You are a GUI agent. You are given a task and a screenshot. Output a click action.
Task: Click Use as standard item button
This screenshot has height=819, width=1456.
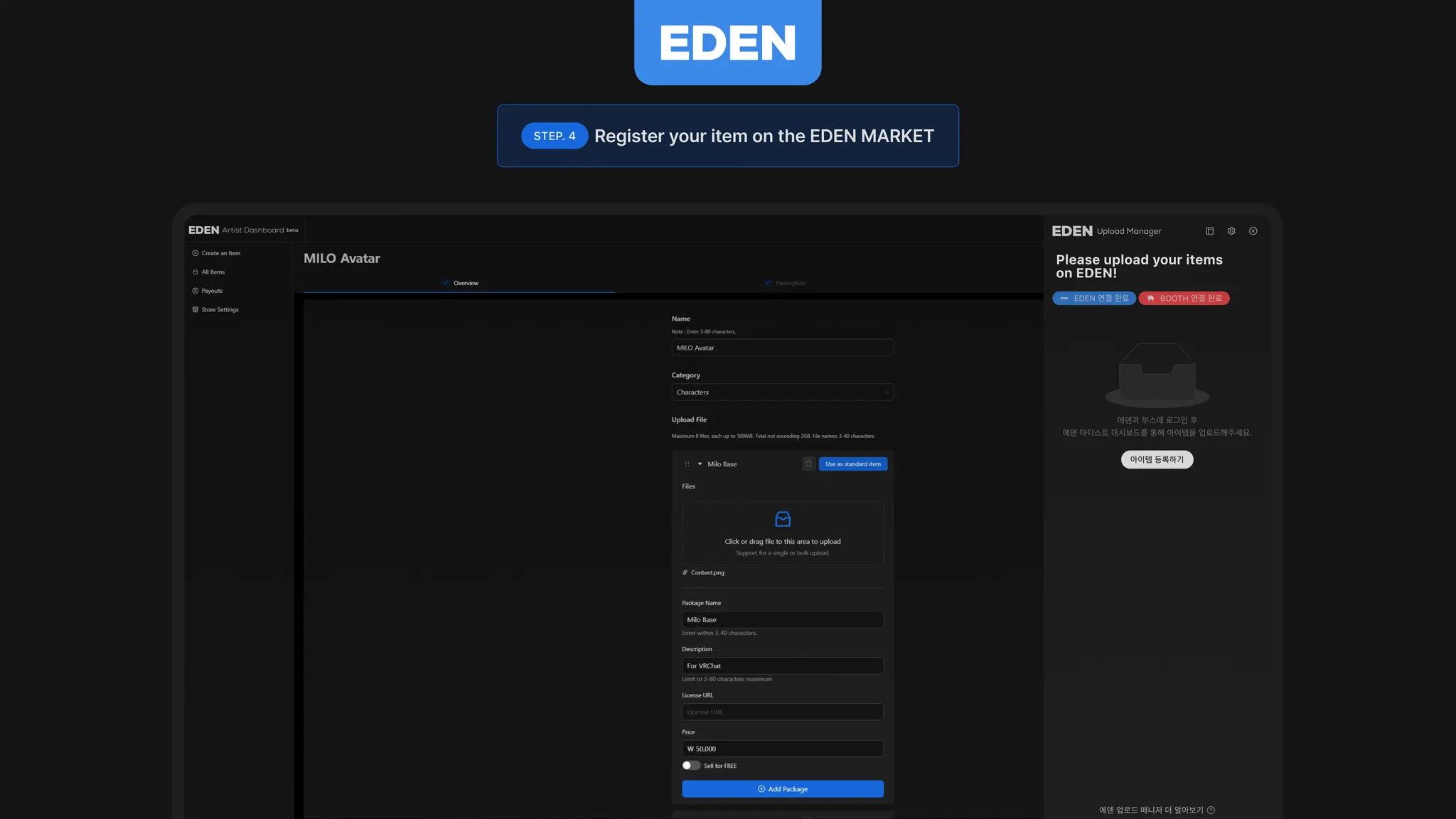click(852, 464)
